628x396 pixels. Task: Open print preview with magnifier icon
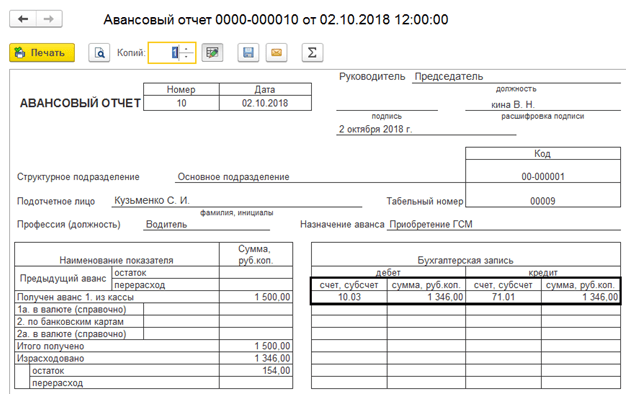click(99, 52)
